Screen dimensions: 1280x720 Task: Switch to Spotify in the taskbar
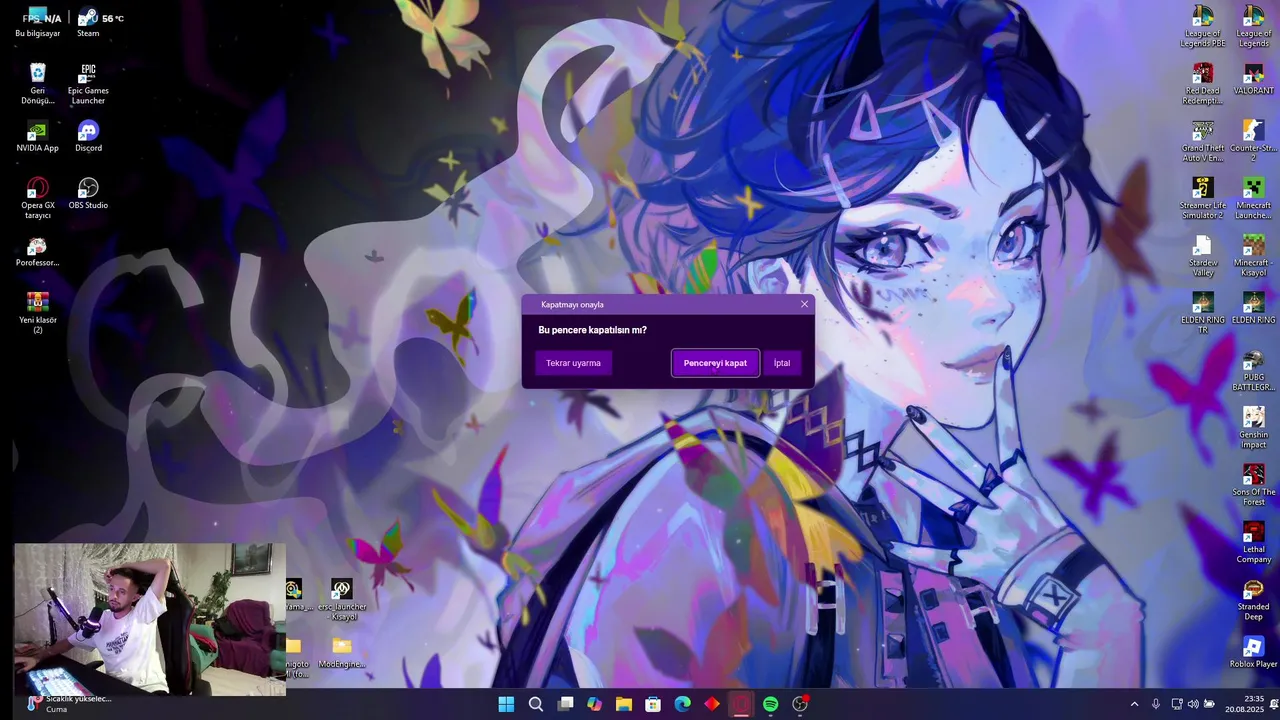tap(770, 704)
